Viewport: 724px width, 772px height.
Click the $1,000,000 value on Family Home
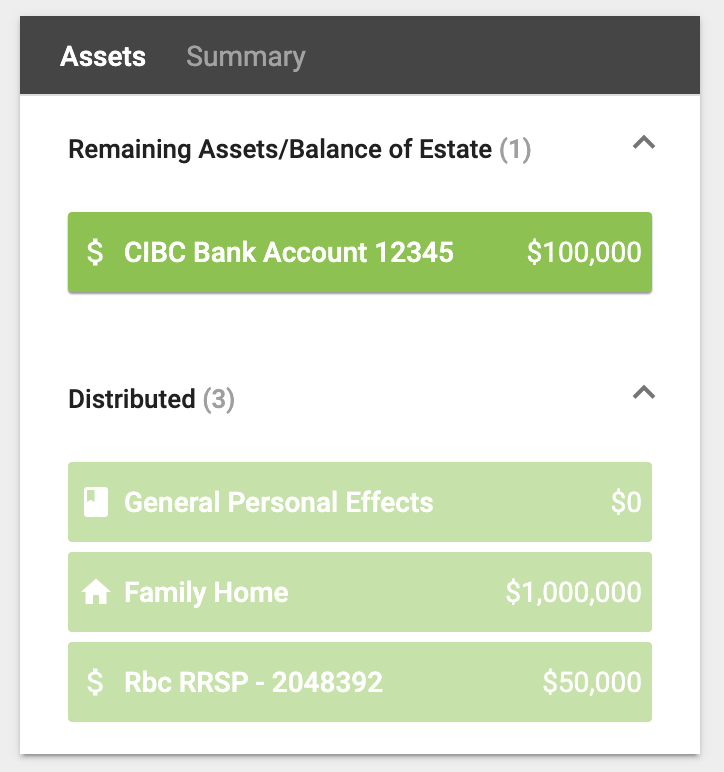[573, 592]
